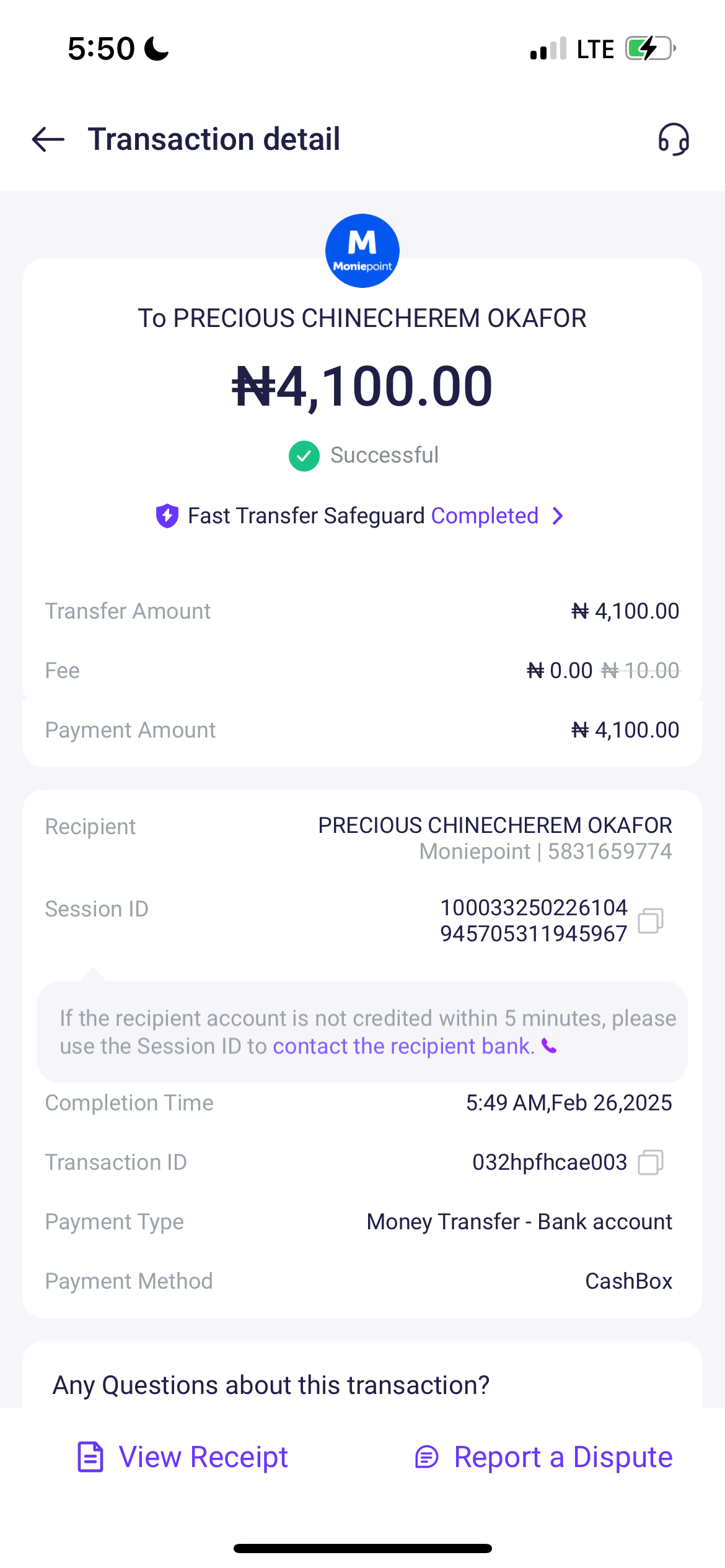725x1568 pixels.
Task: Tap the Moniepoint bank logo
Action: point(362,251)
